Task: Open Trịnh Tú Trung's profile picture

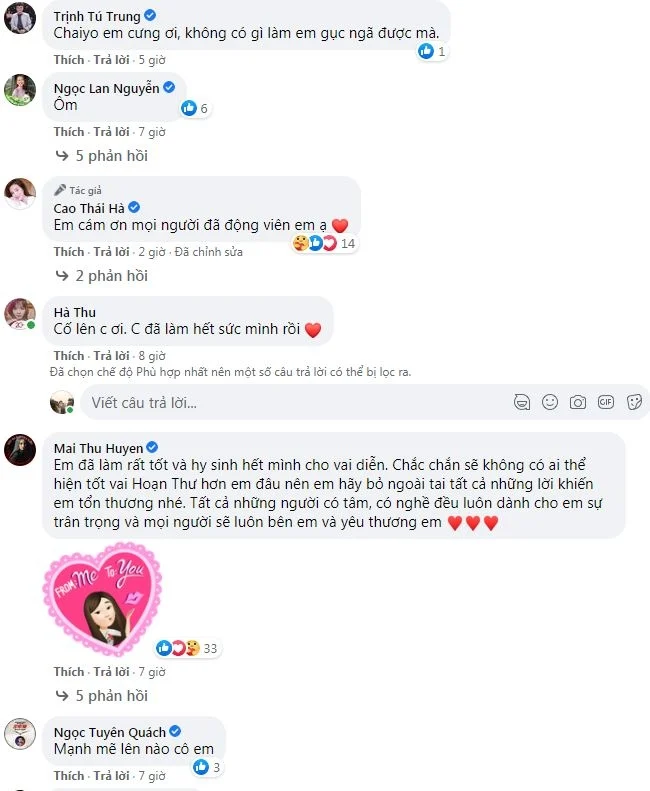Action: 20,17
